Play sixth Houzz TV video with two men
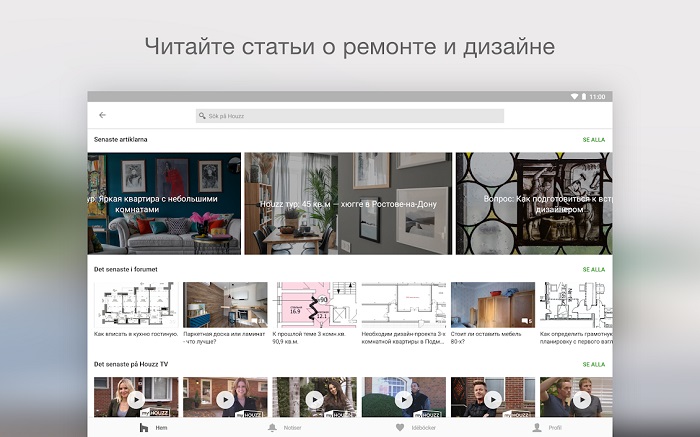The image size is (700, 437). point(582,400)
